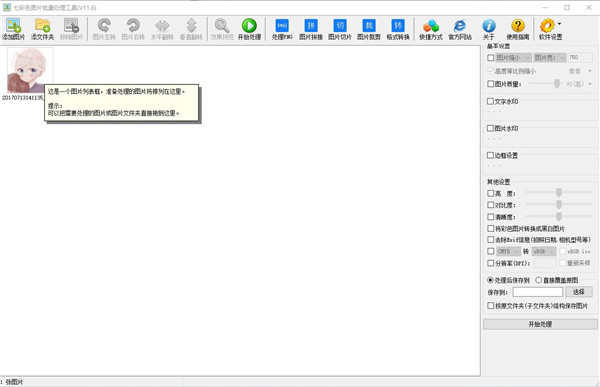Image resolution: width=600 pixels, height=387 pixels.
Task: Click the 图片质量 quality slider handle
Action: click(x=557, y=84)
